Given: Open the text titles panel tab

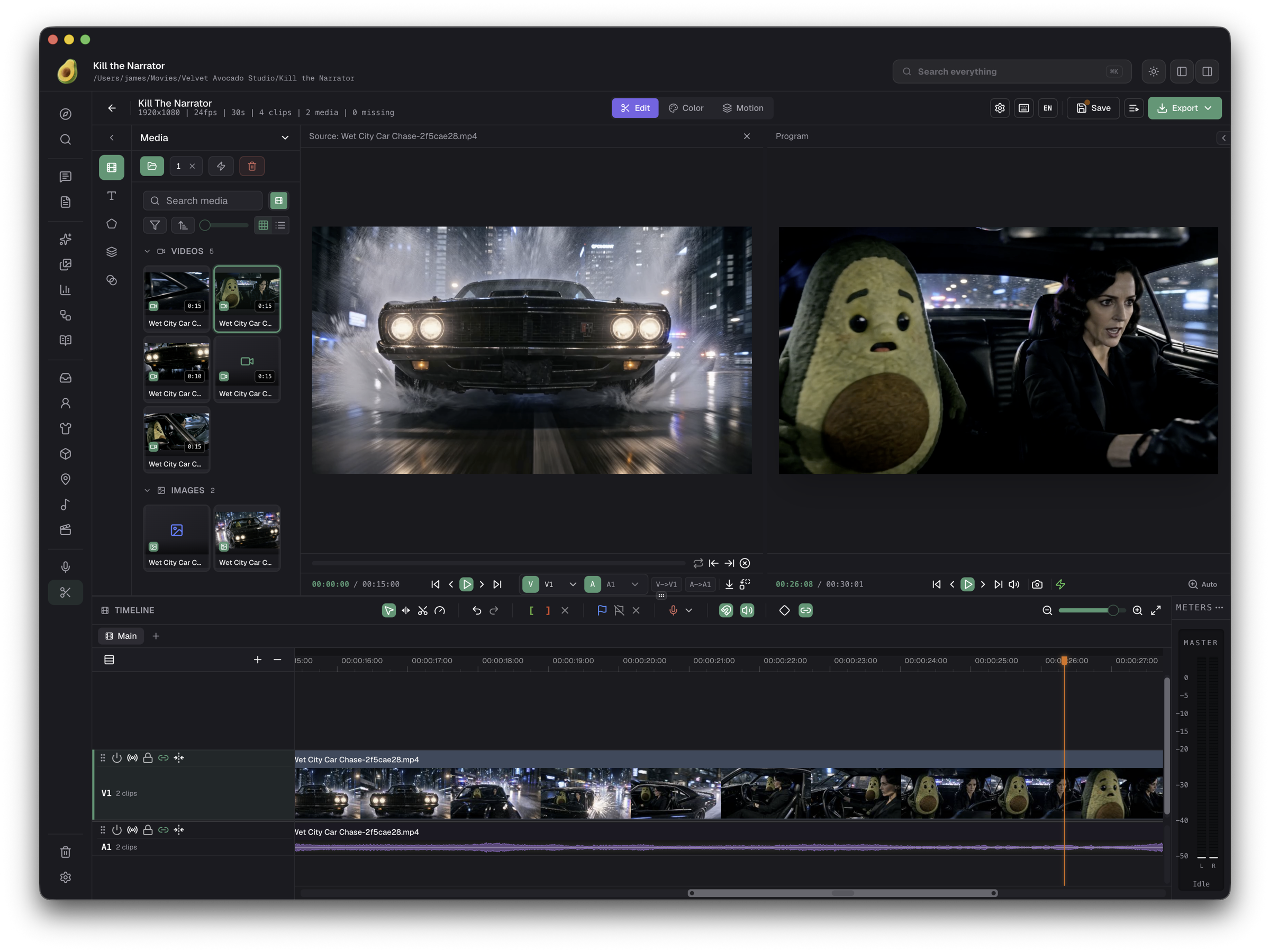Looking at the screenshot, I should [x=111, y=196].
